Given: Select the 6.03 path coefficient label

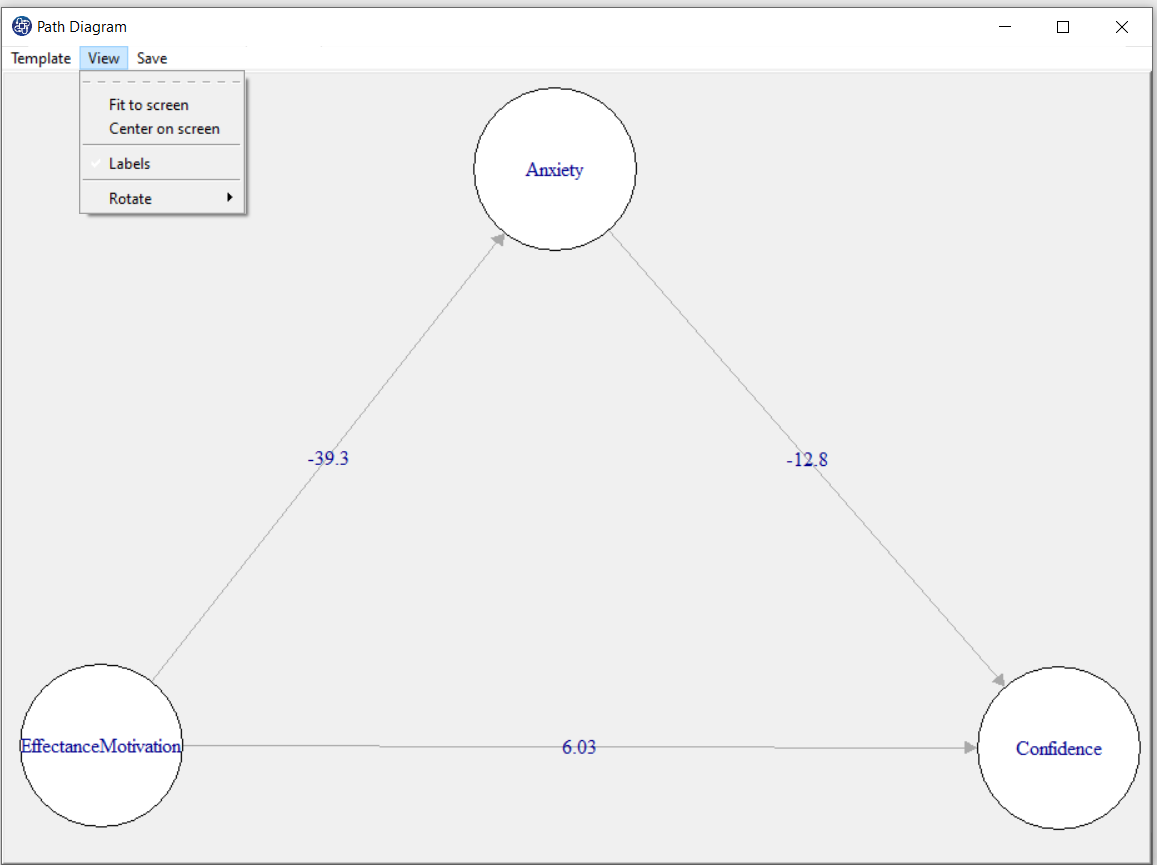Looking at the screenshot, I should pyautogui.click(x=579, y=747).
